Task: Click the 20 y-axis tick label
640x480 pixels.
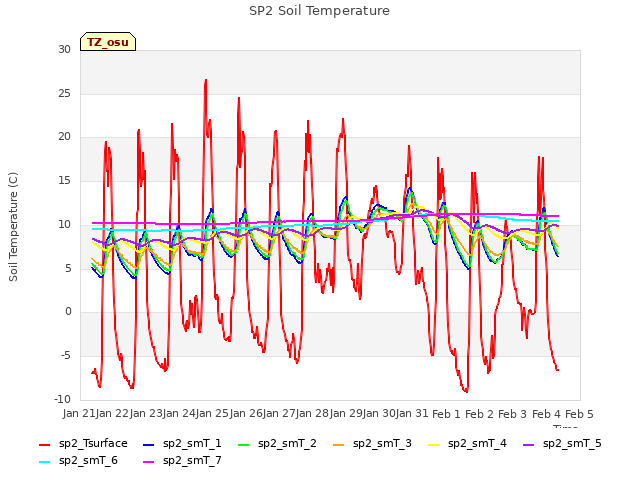Action: coord(64,137)
